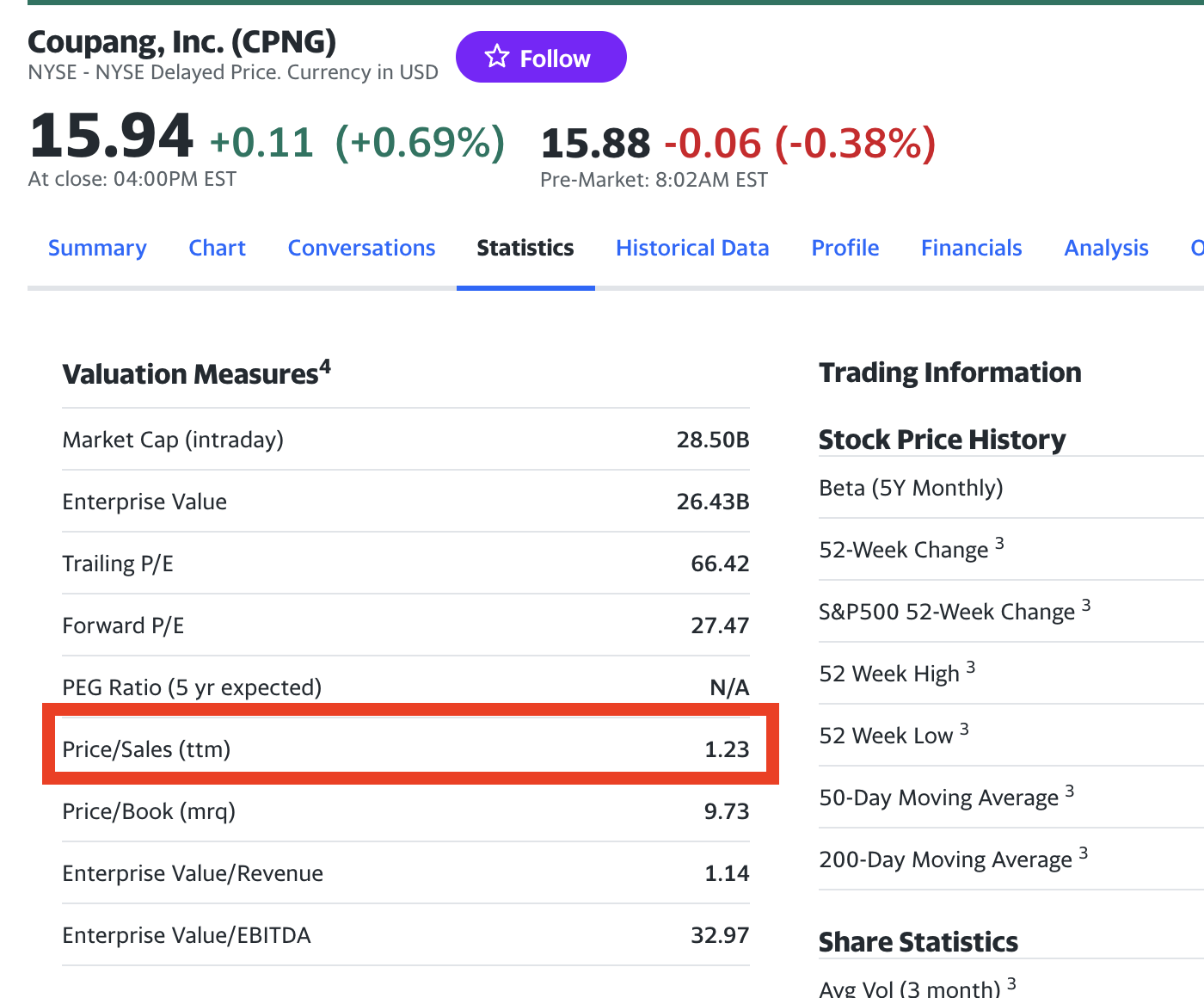
Task: Click the Enterprise Value/Revenue label
Action: (x=193, y=873)
